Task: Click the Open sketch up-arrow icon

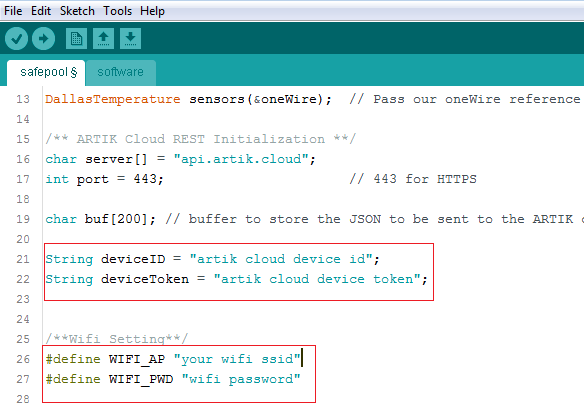Action: coord(104,38)
